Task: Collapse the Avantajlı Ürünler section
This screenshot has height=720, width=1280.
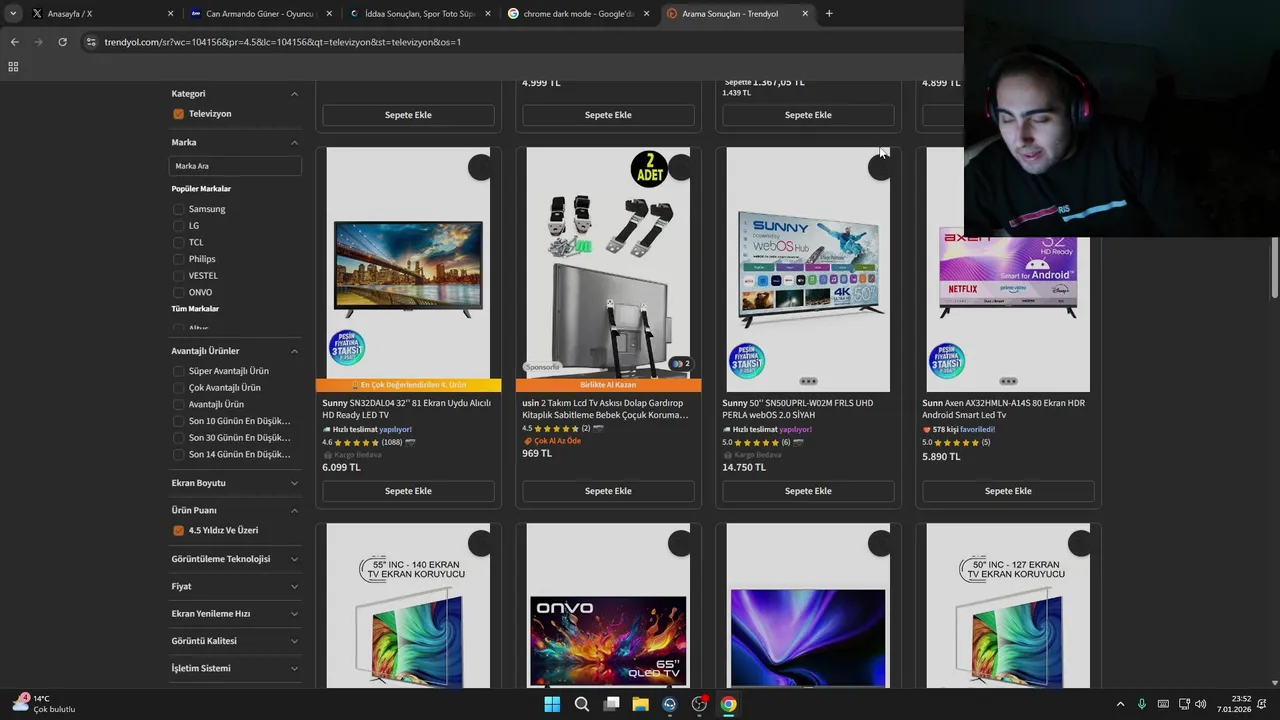Action: (294, 351)
